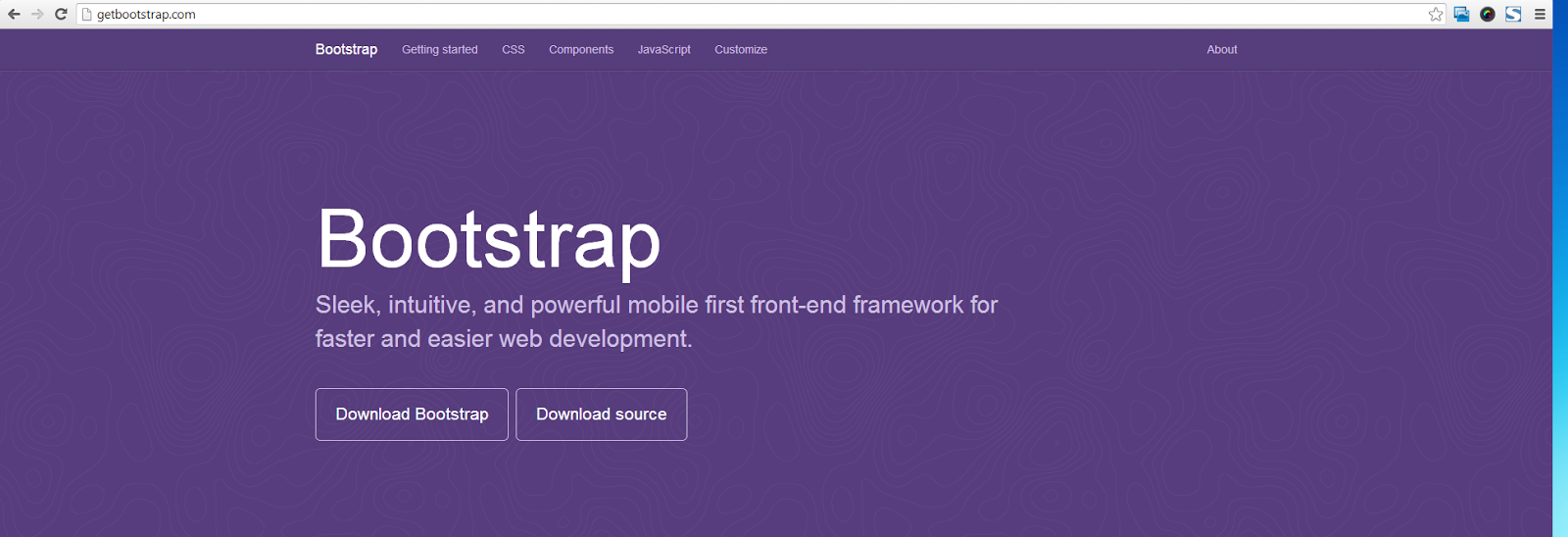Reload the page with the refresh icon
1568x537 pixels.
[x=61, y=14]
